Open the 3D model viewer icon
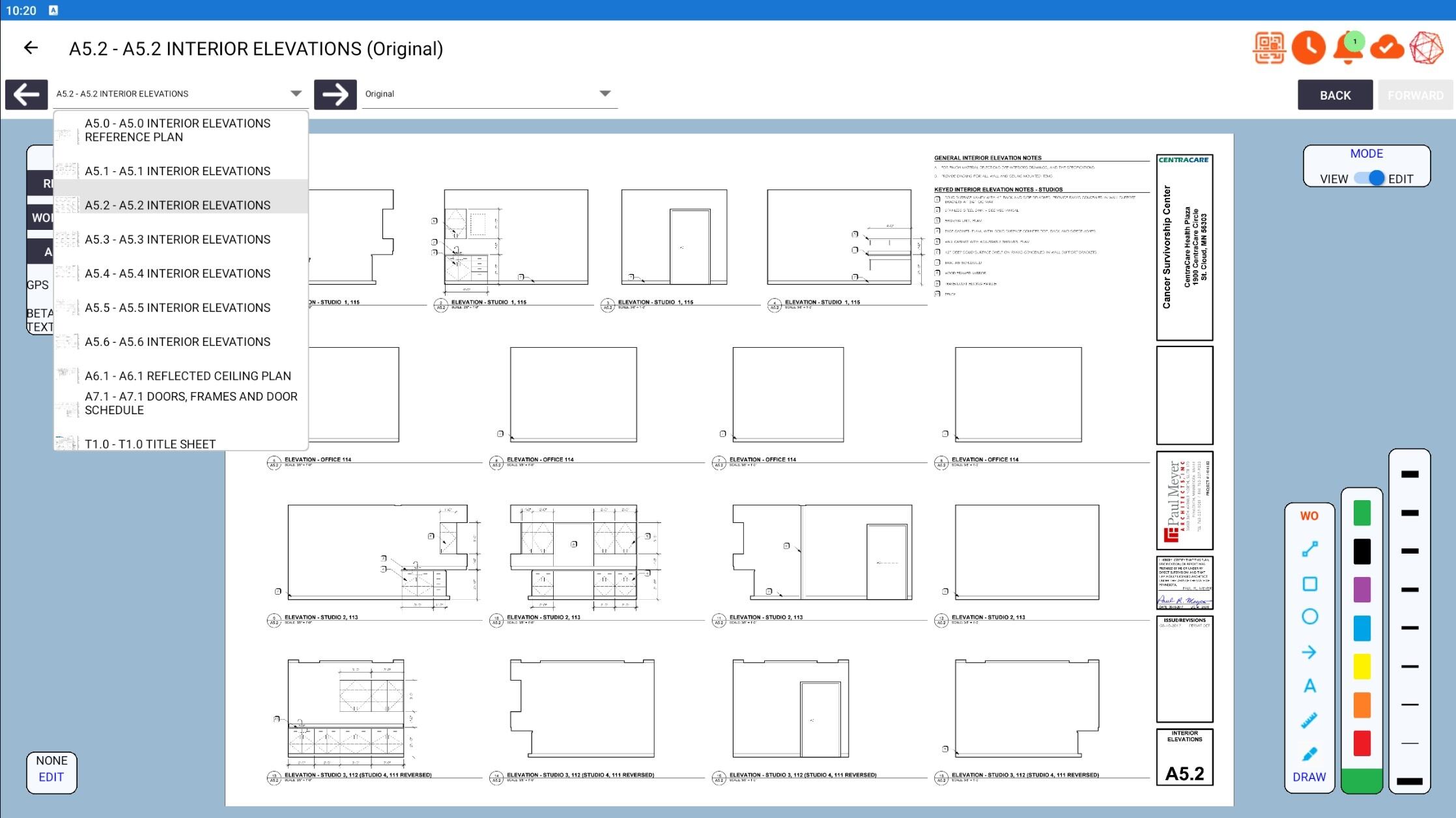 point(1426,47)
